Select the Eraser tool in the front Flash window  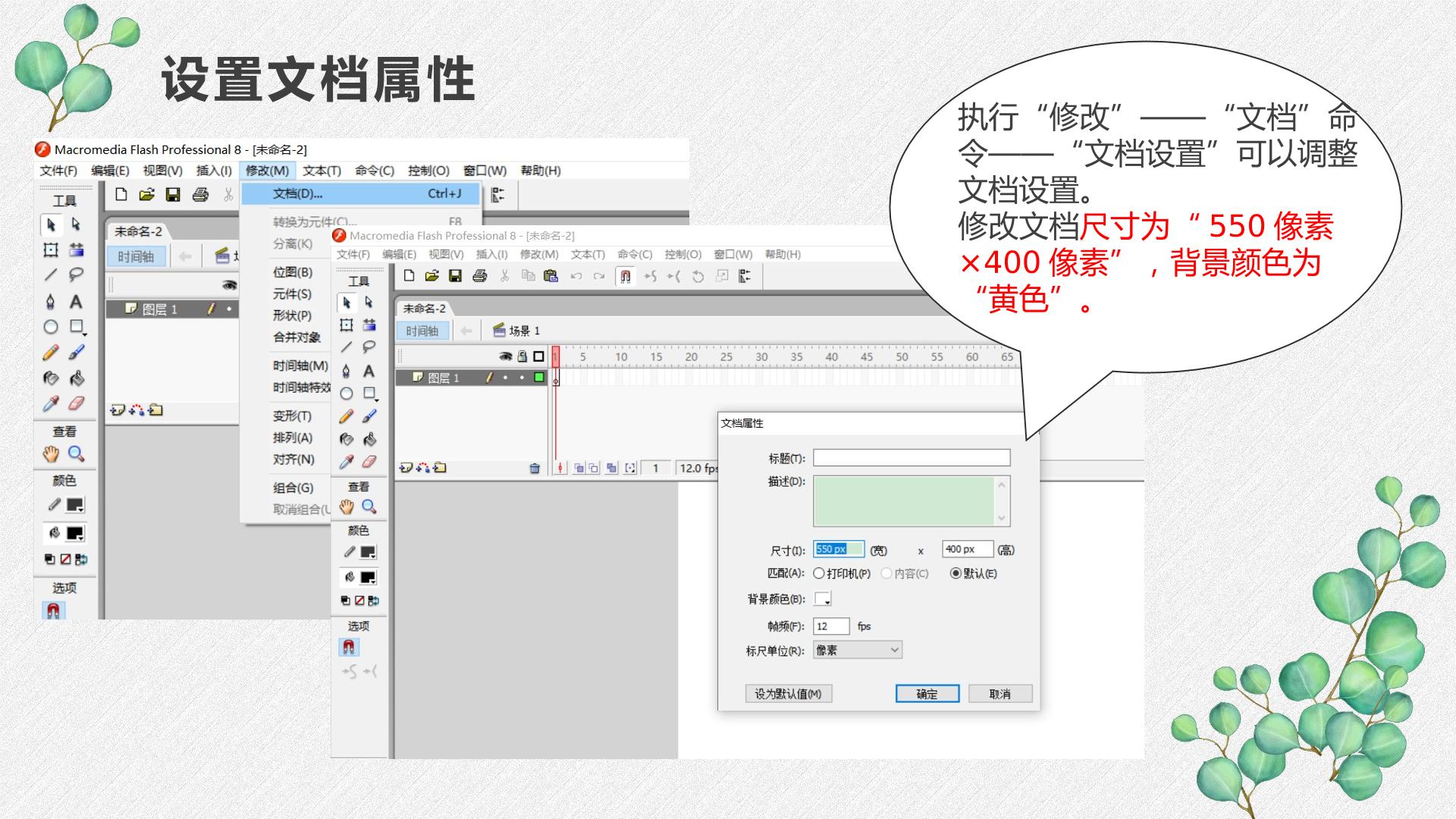369,462
